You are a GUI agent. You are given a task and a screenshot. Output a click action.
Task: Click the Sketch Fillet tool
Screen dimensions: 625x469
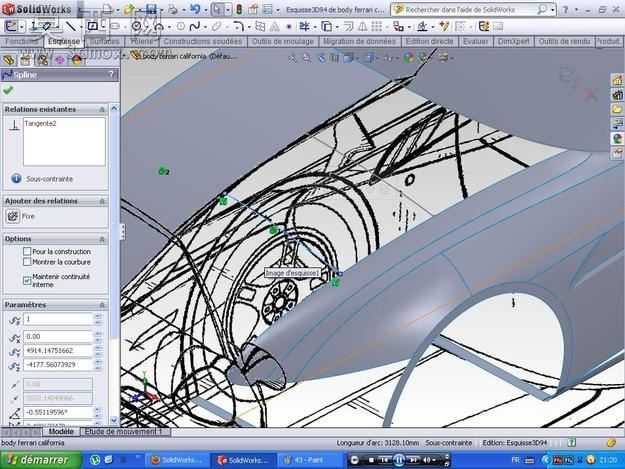pyautogui.click(x=238, y=27)
